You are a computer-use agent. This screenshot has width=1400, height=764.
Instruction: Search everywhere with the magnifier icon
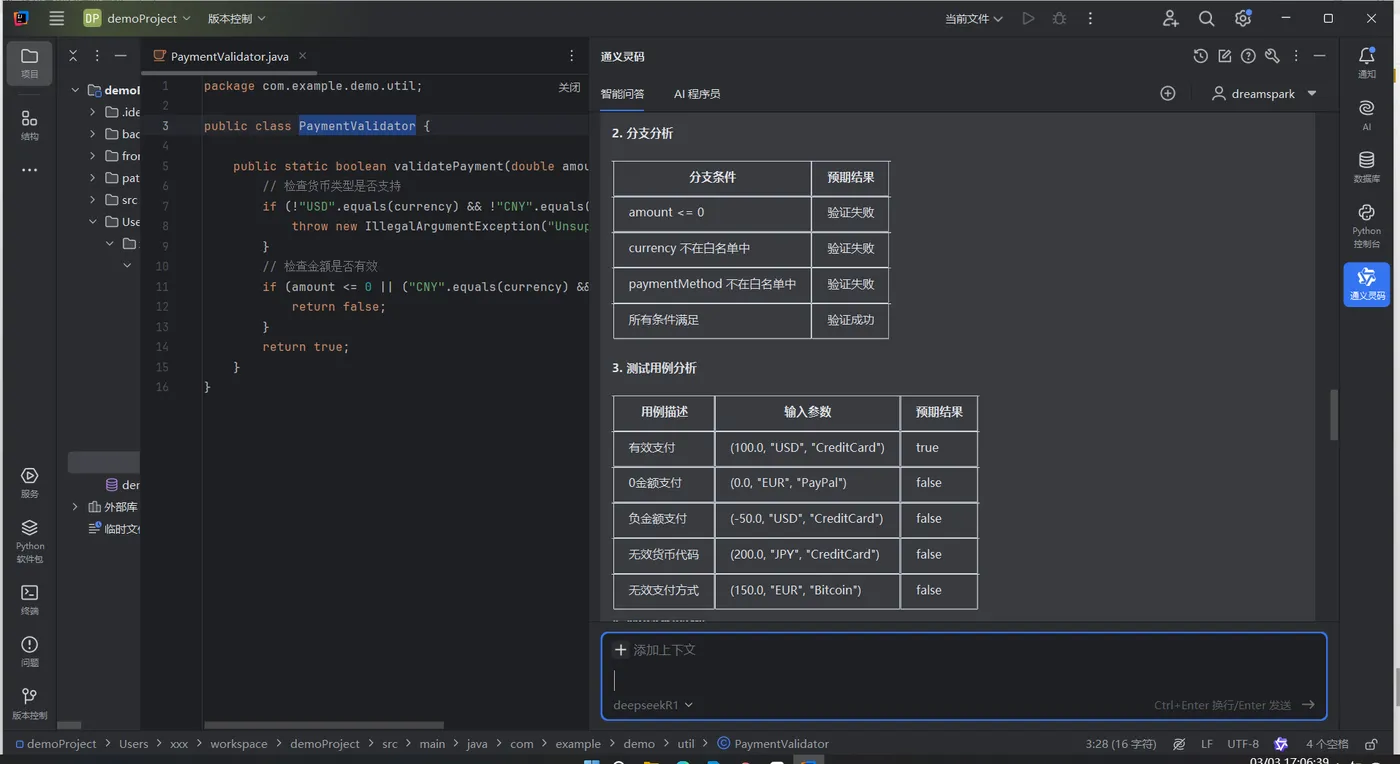[1207, 18]
